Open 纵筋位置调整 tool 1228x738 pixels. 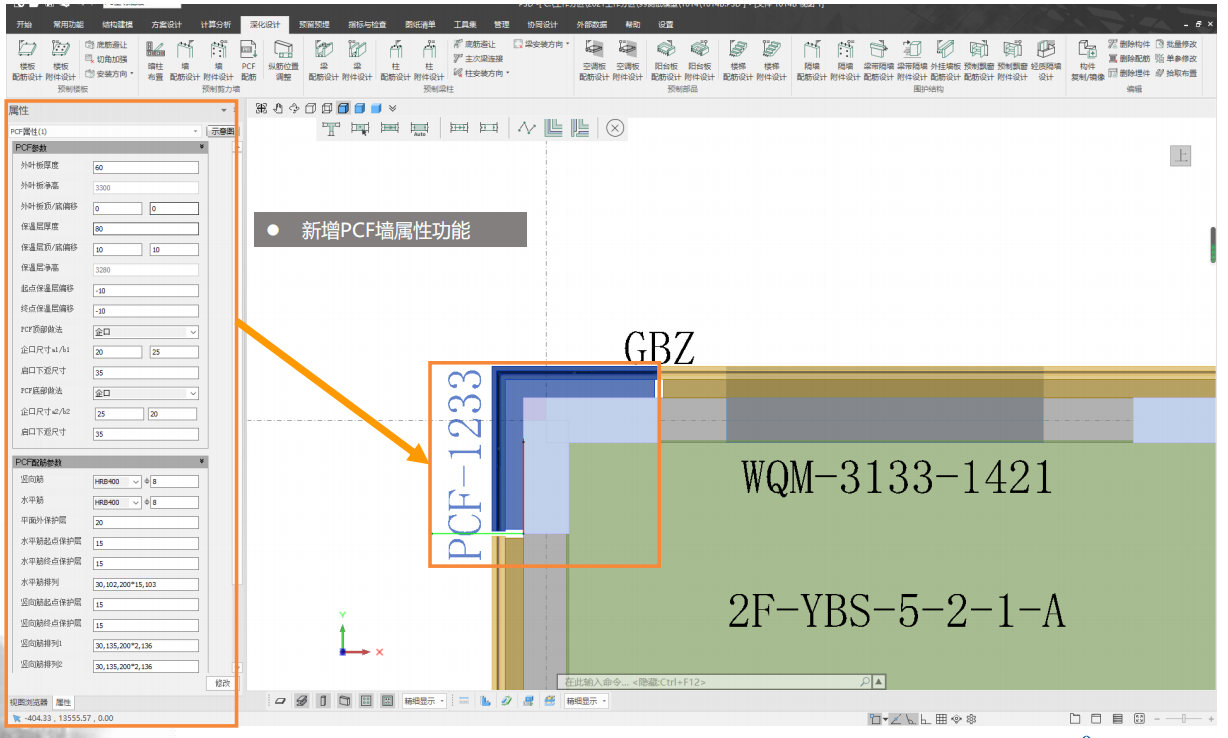pyautogui.click(x=283, y=60)
